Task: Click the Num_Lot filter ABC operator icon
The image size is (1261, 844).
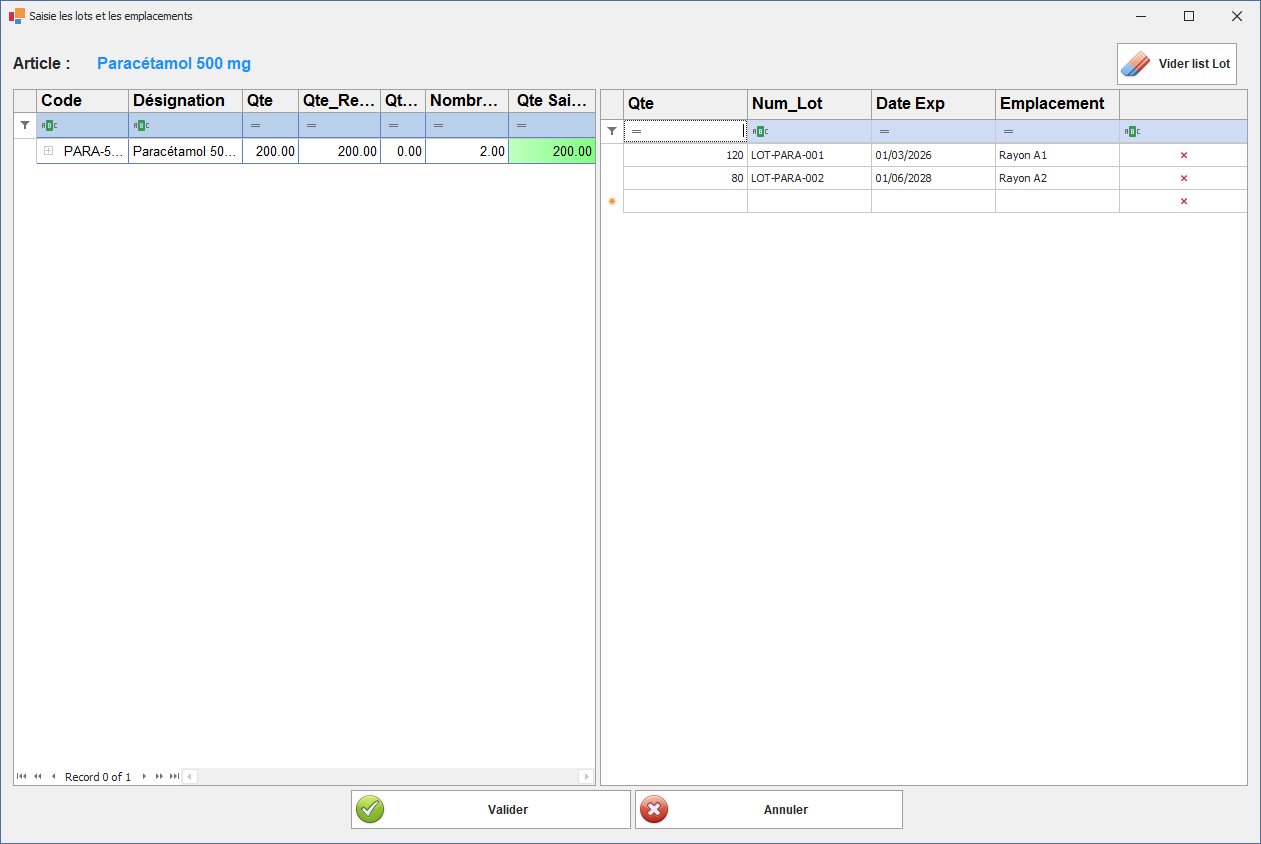Action: [759, 132]
